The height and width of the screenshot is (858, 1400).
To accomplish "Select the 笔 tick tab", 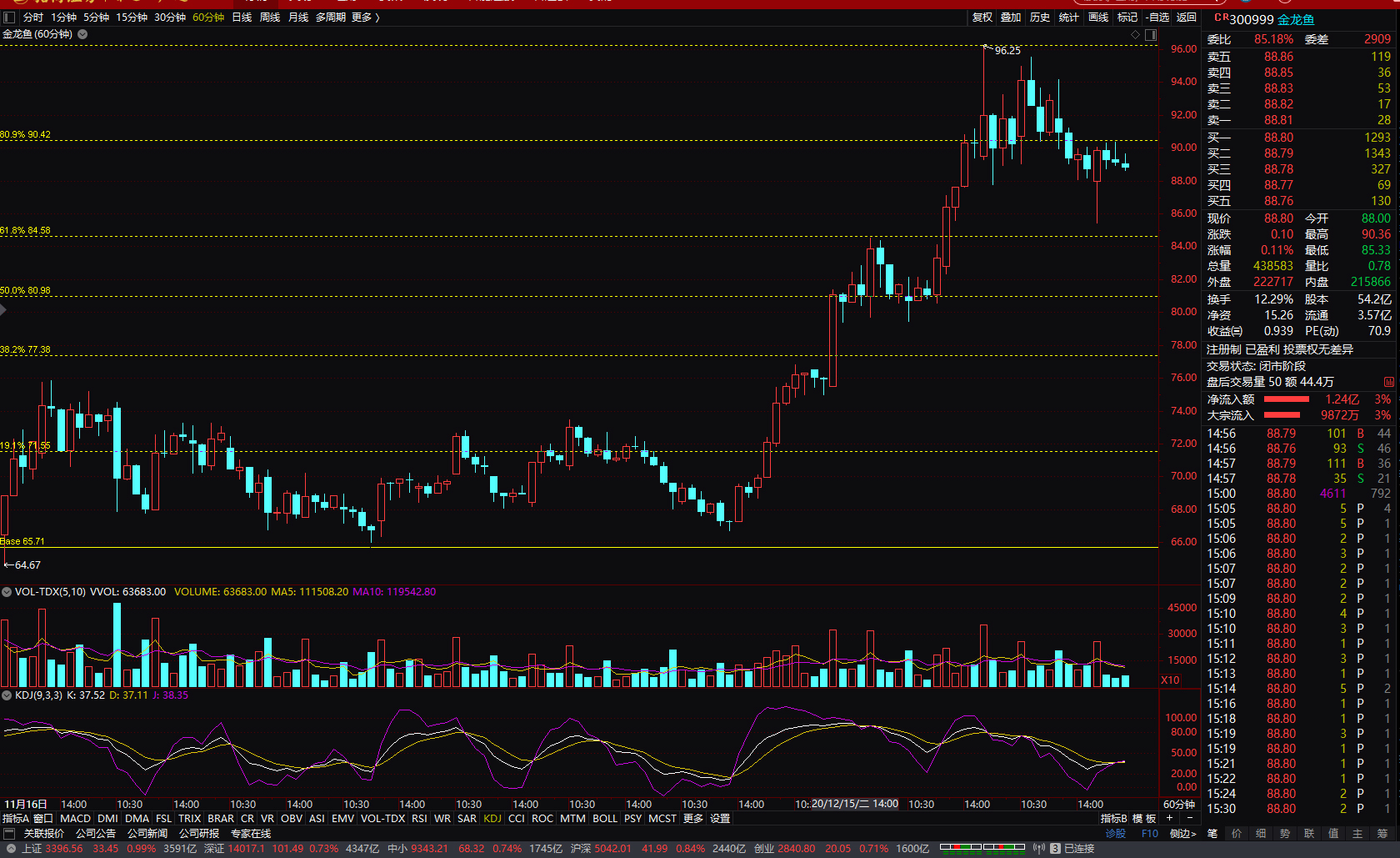I will [x=1212, y=834].
